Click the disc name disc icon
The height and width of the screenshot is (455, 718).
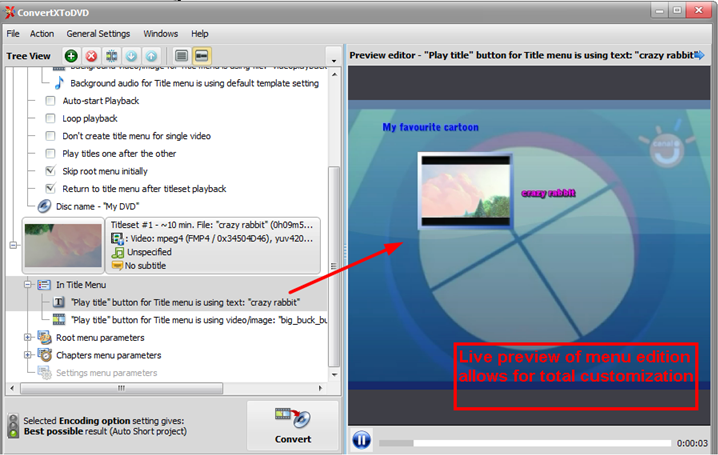tap(44, 206)
